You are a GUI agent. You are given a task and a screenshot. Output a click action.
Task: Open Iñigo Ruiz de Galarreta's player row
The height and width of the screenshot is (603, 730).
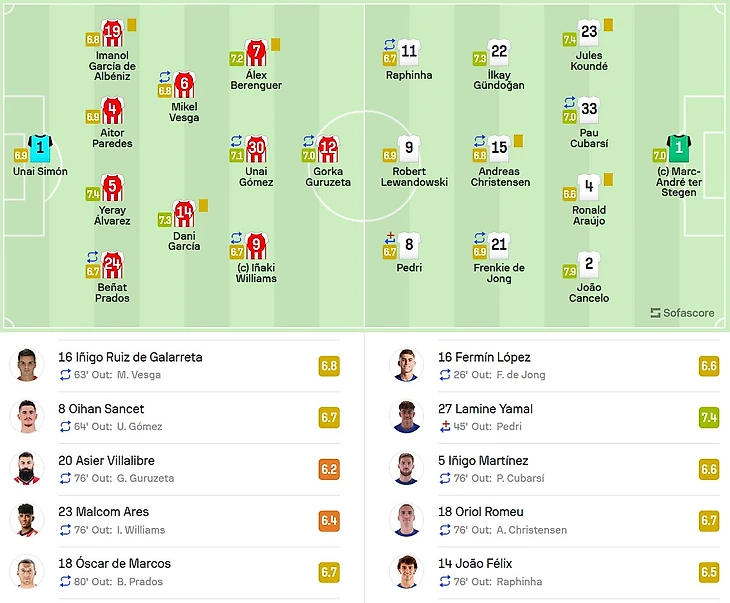[175, 366]
